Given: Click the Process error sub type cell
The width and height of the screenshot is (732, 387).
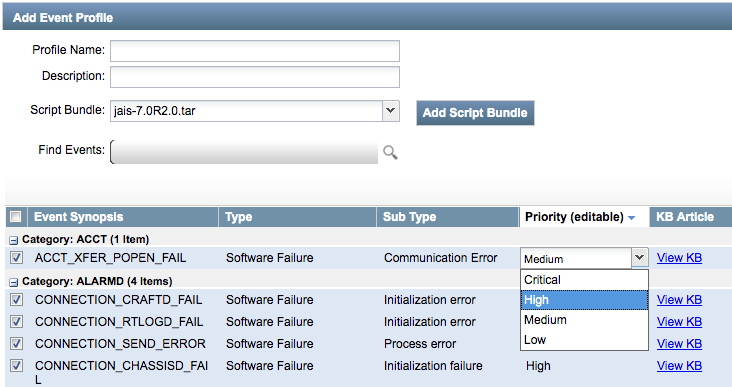Looking at the screenshot, I should pos(420,344).
